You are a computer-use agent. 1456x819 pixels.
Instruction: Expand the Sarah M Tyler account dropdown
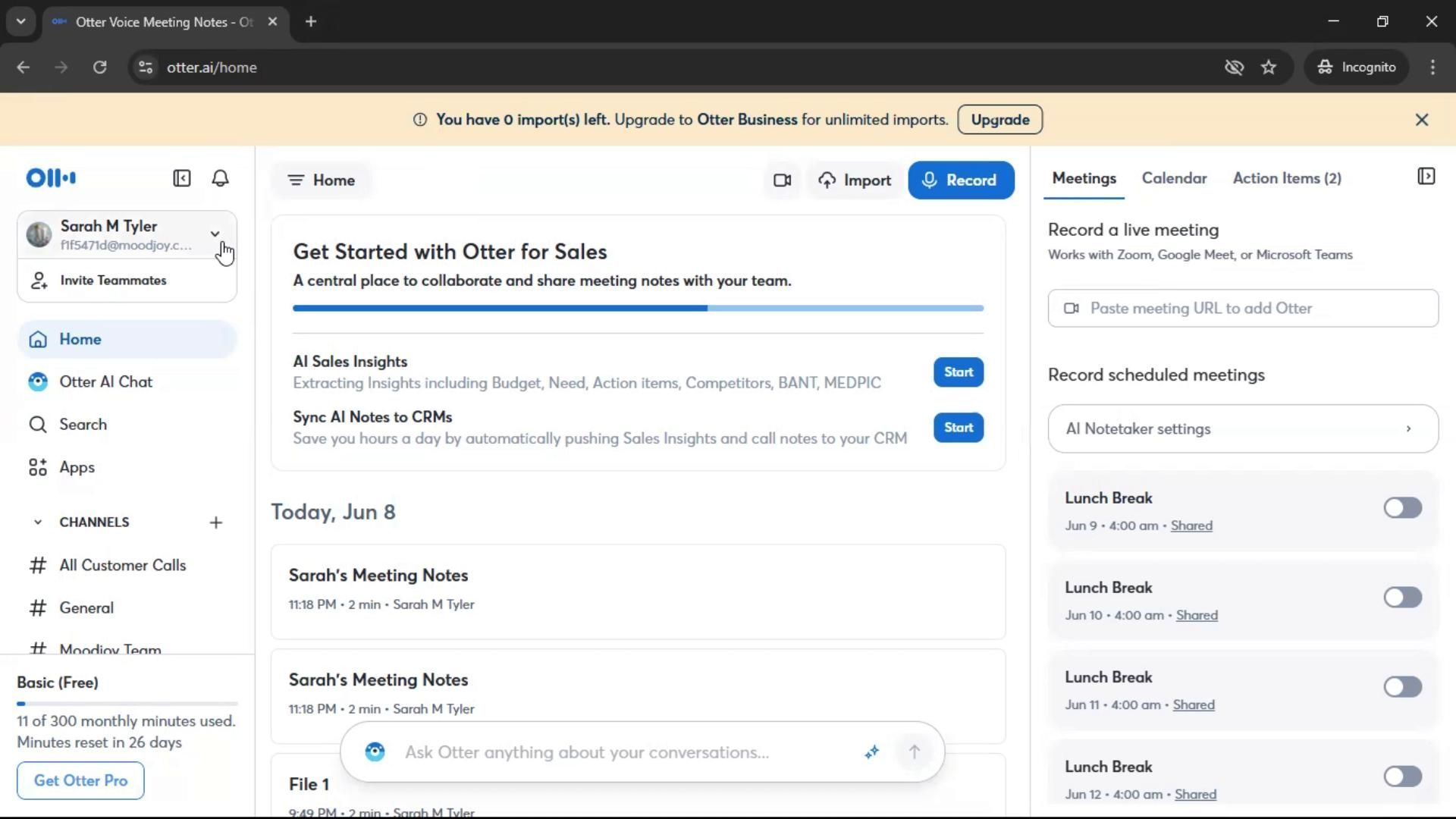click(215, 234)
